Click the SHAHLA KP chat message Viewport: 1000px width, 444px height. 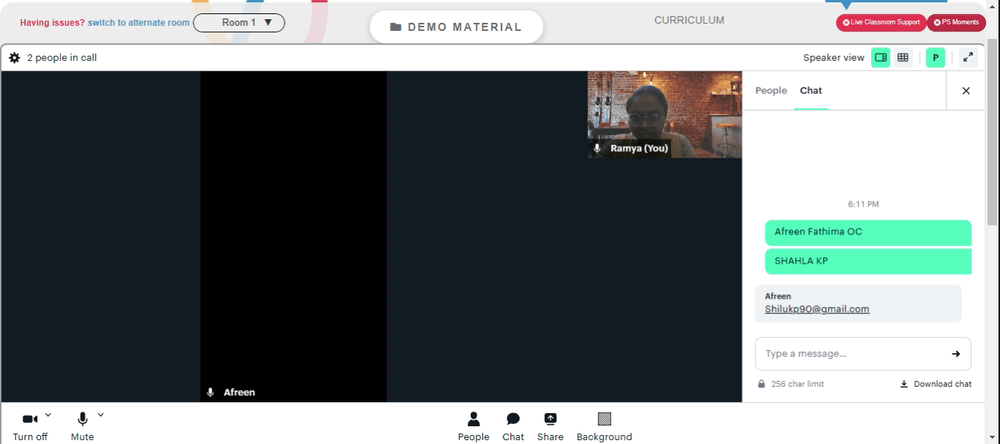pos(868,261)
